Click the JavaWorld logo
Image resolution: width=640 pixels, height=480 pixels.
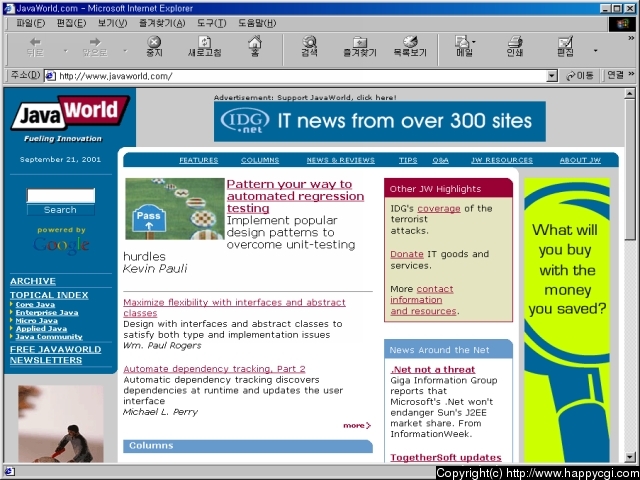(70, 113)
